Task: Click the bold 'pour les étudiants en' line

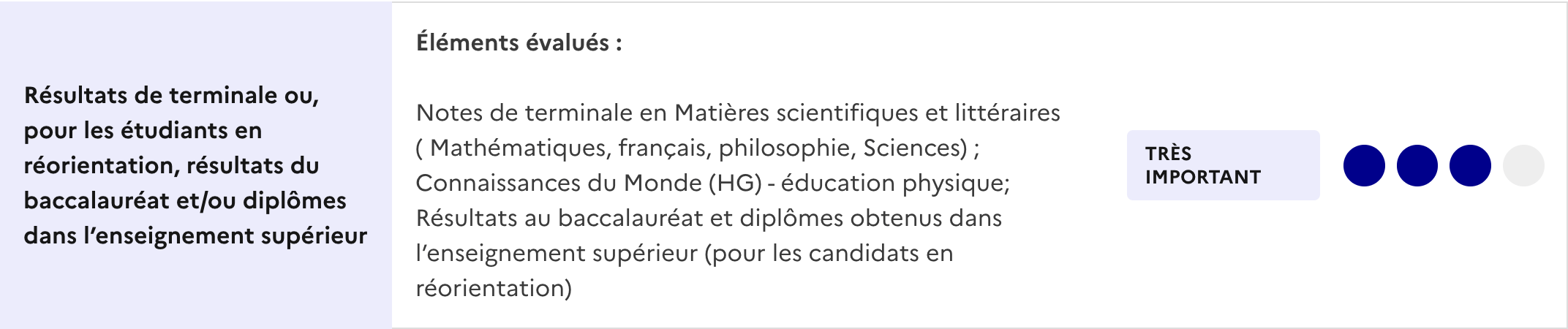Action: (143, 130)
